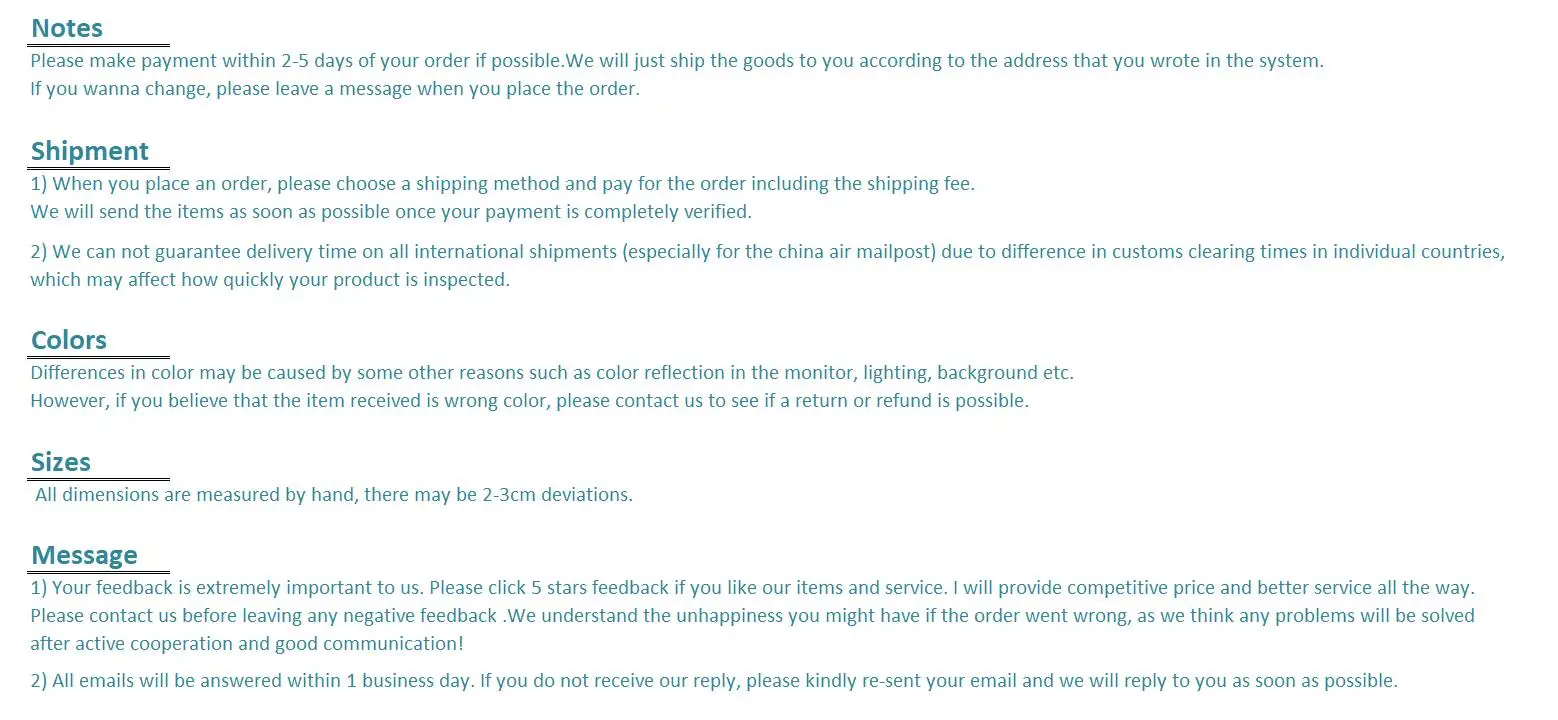The image size is (1558, 720).
Task: Click the line about choosing a shipping method
Action: click(x=502, y=184)
